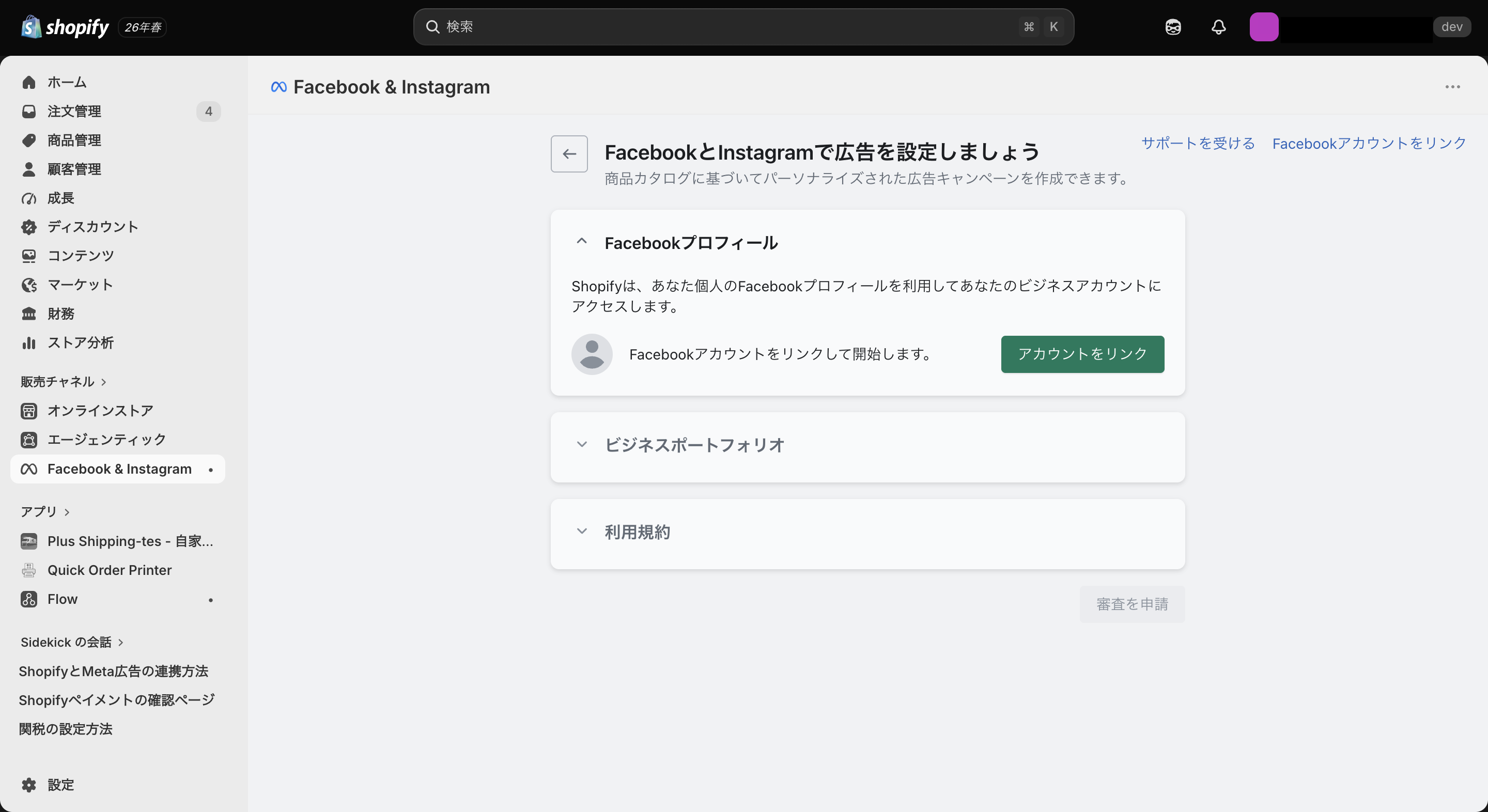Open the Sidekick assistant icon

[1173, 26]
